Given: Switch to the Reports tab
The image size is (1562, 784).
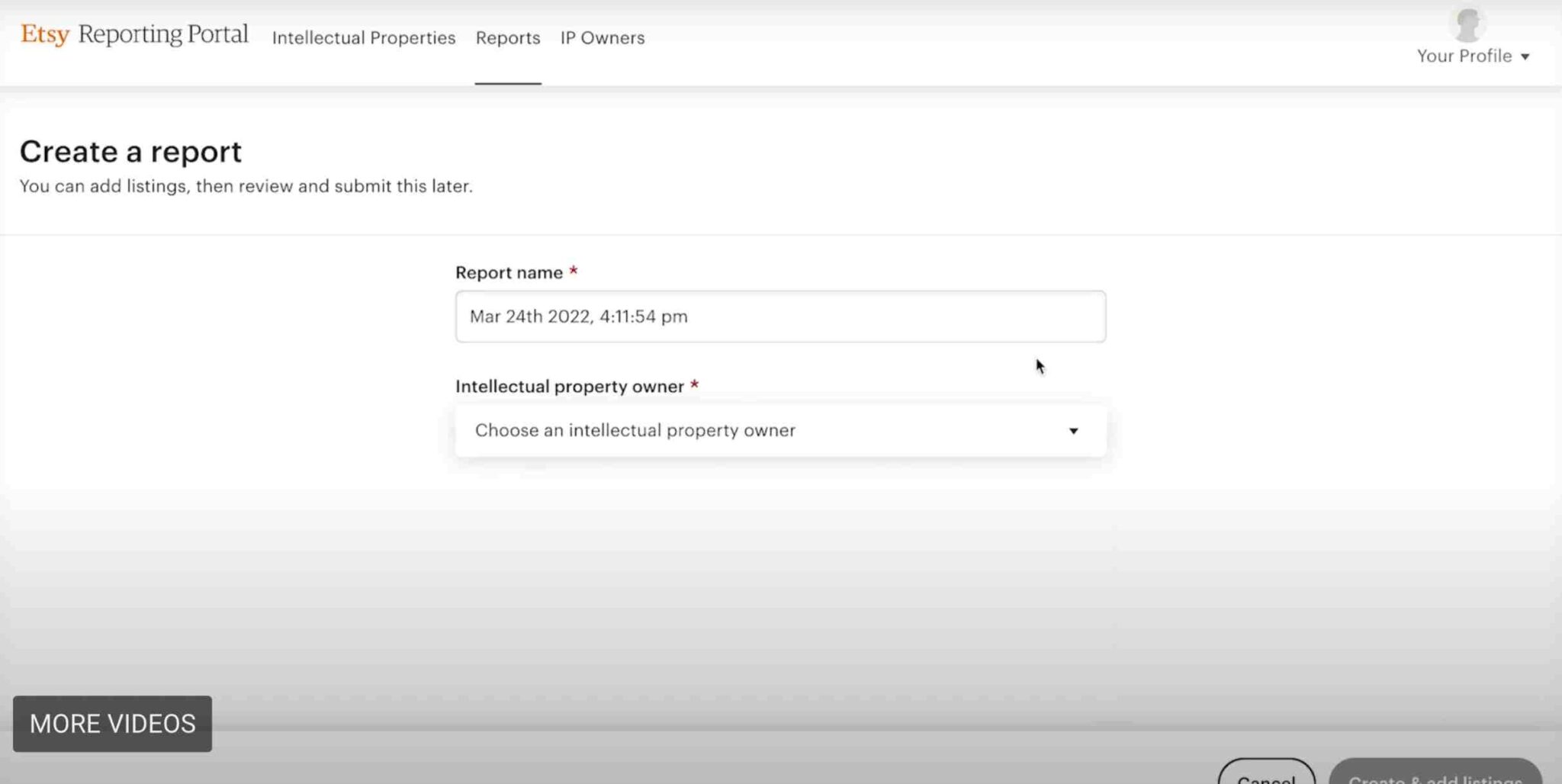Looking at the screenshot, I should click(507, 38).
